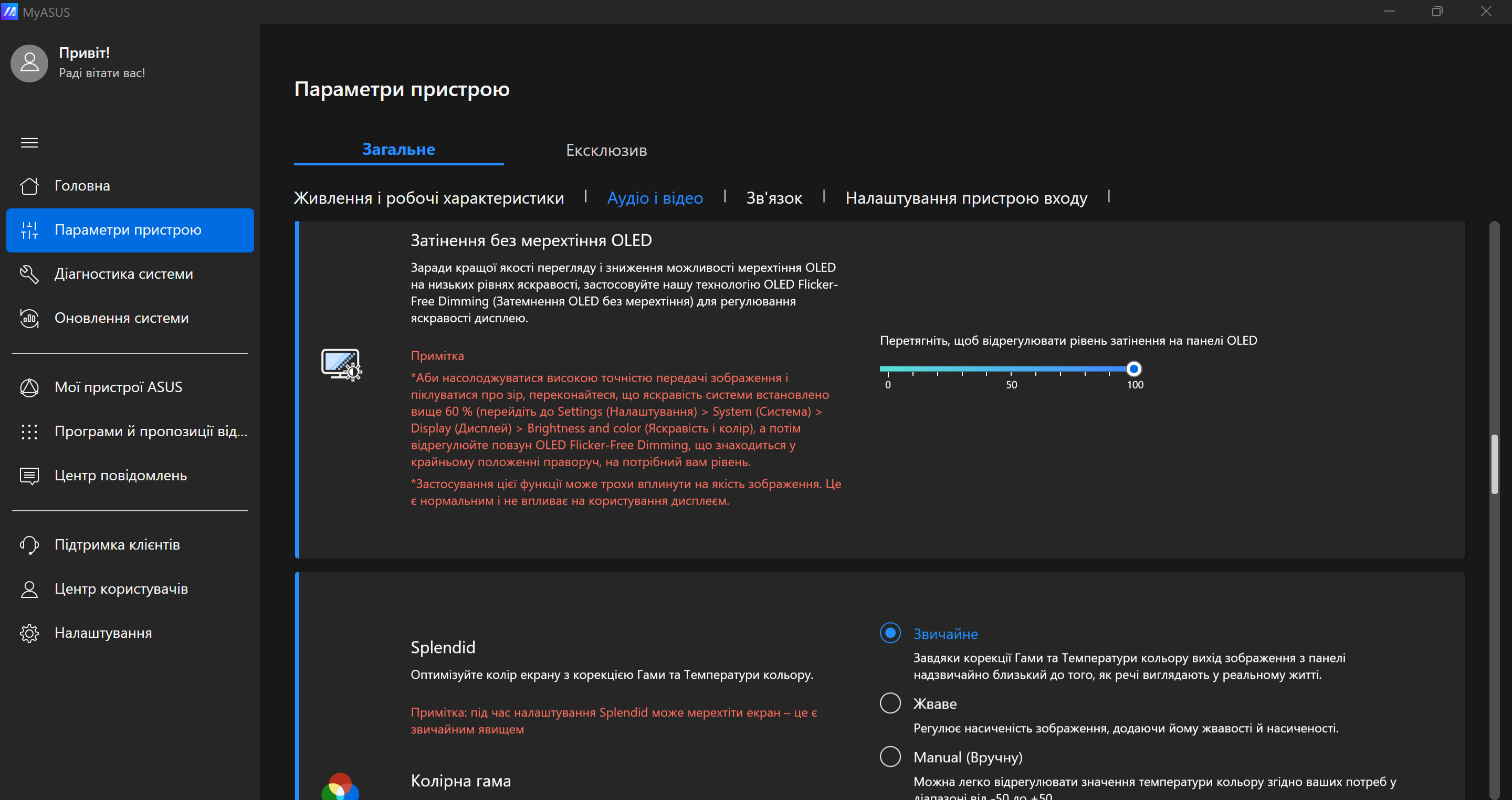Image resolution: width=1512 pixels, height=800 pixels.
Task: Open Програми й пропозиції grid icon
Action: 29,431
